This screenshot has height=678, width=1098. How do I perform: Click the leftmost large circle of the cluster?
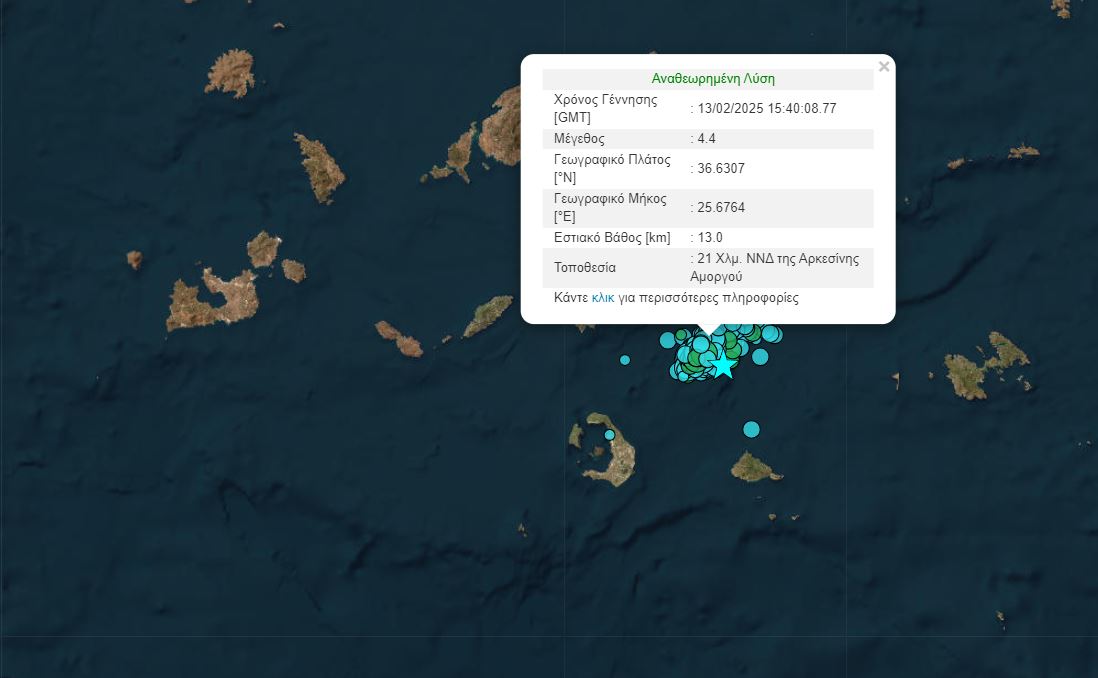(667, 340)
